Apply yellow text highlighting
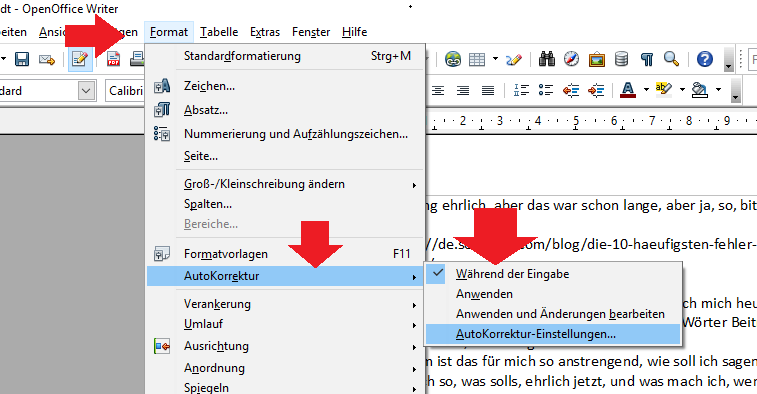This screenshot has height=394, width=757. (x=663, y=89)
